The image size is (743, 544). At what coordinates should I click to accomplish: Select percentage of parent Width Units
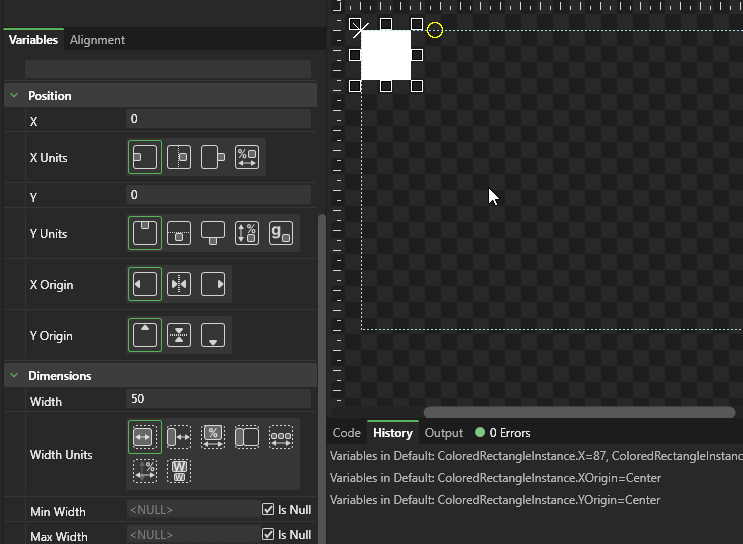coord(213,437)
